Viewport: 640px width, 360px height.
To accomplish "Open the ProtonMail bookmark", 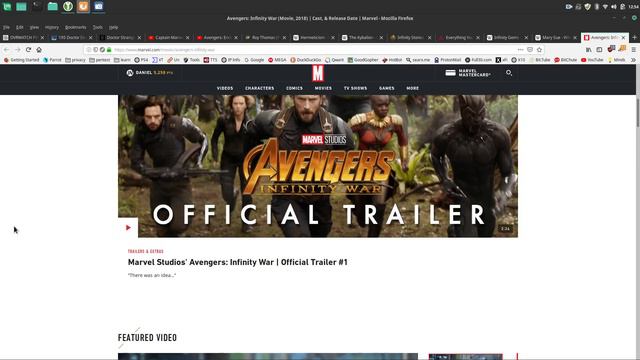I will point(447,60).
